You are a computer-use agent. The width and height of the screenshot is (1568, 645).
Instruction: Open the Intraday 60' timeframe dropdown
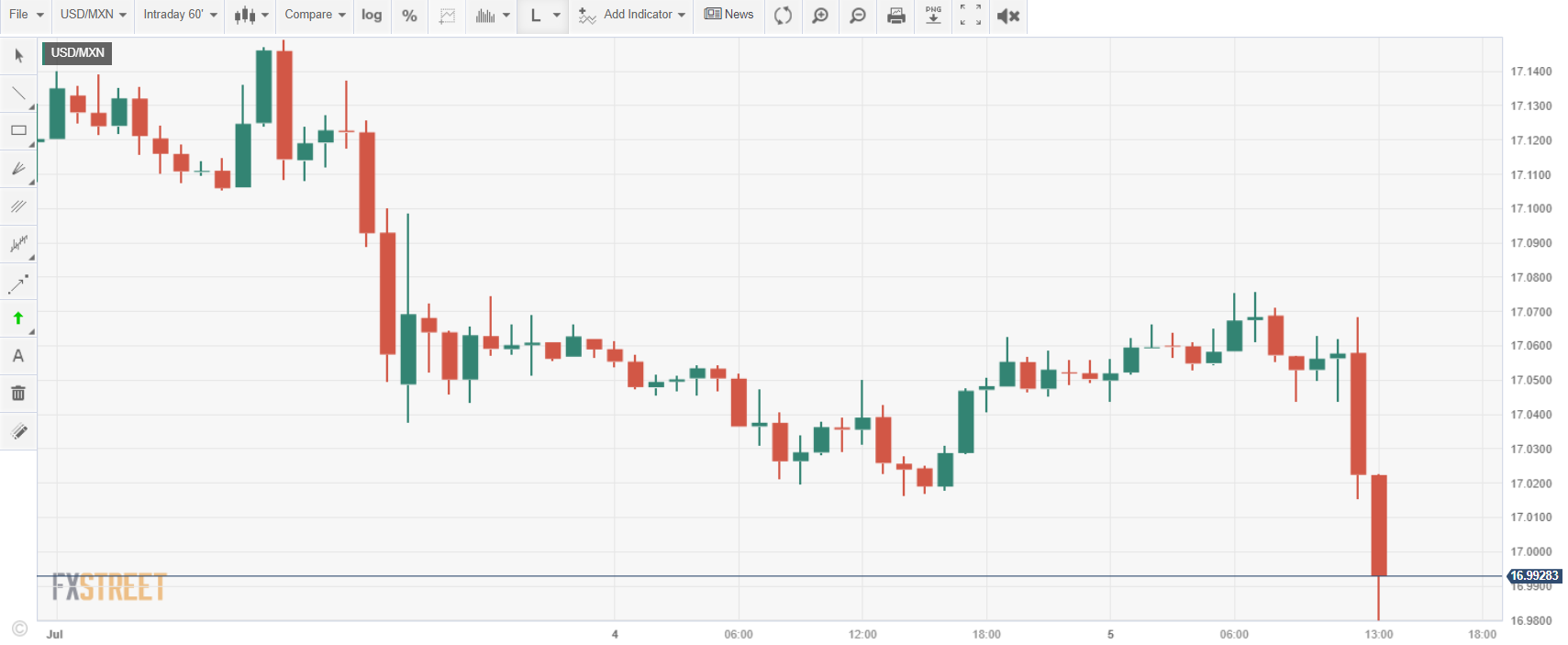coord(180,15)
